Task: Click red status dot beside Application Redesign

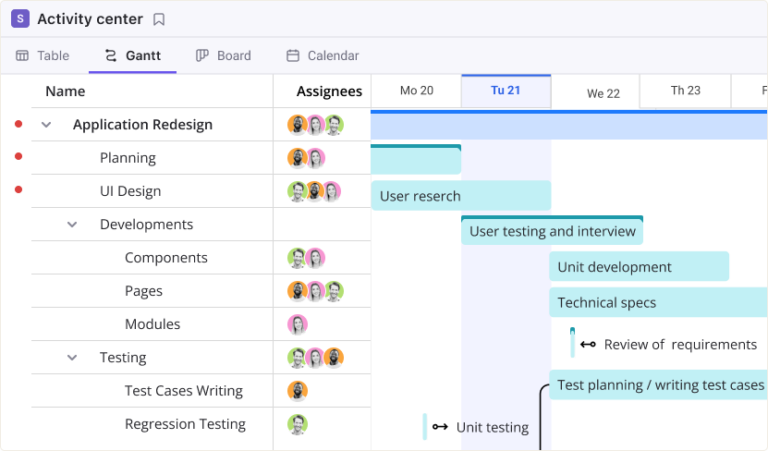Action: [19, 124]
